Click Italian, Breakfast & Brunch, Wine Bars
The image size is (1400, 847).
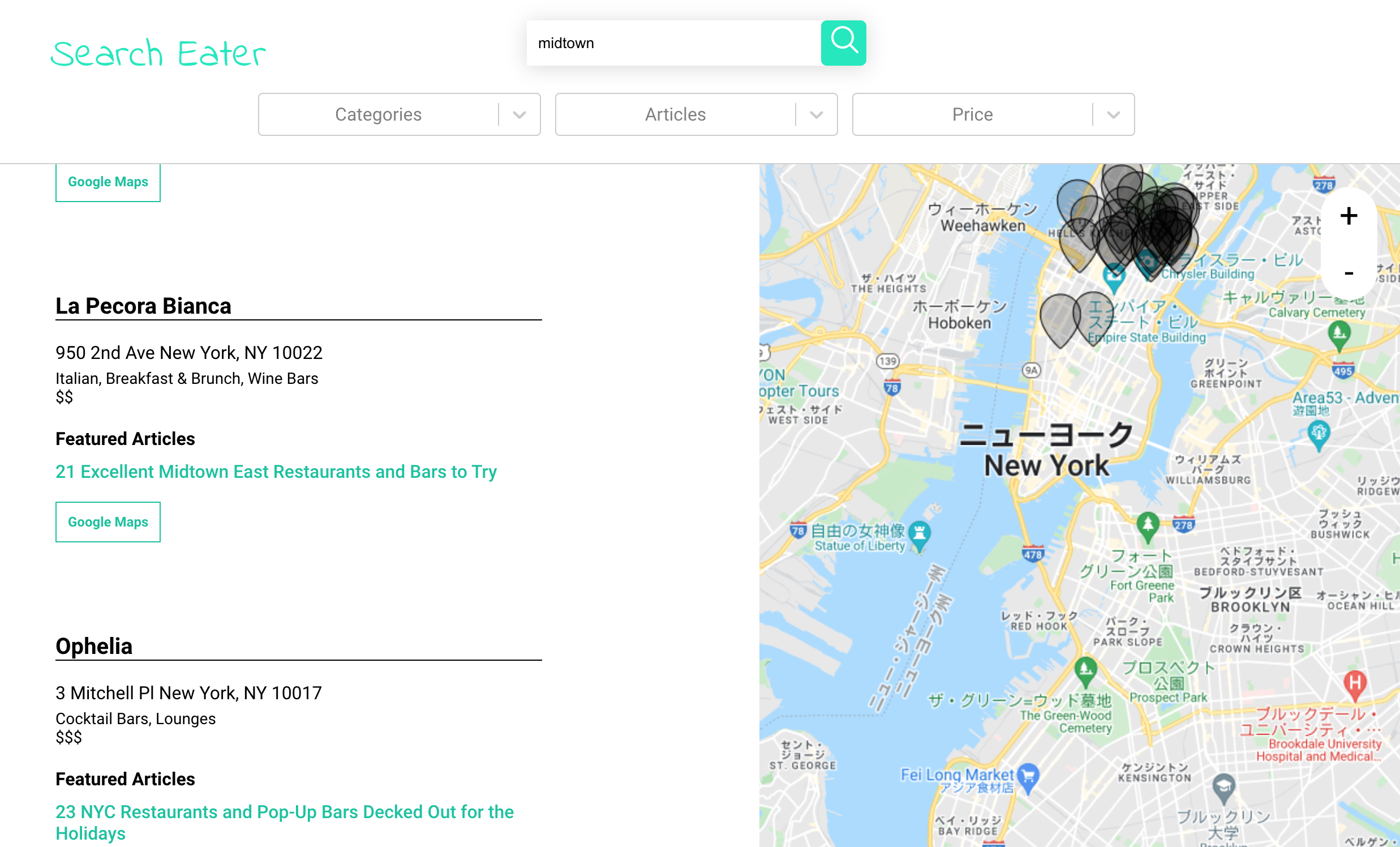pos(187,379)
